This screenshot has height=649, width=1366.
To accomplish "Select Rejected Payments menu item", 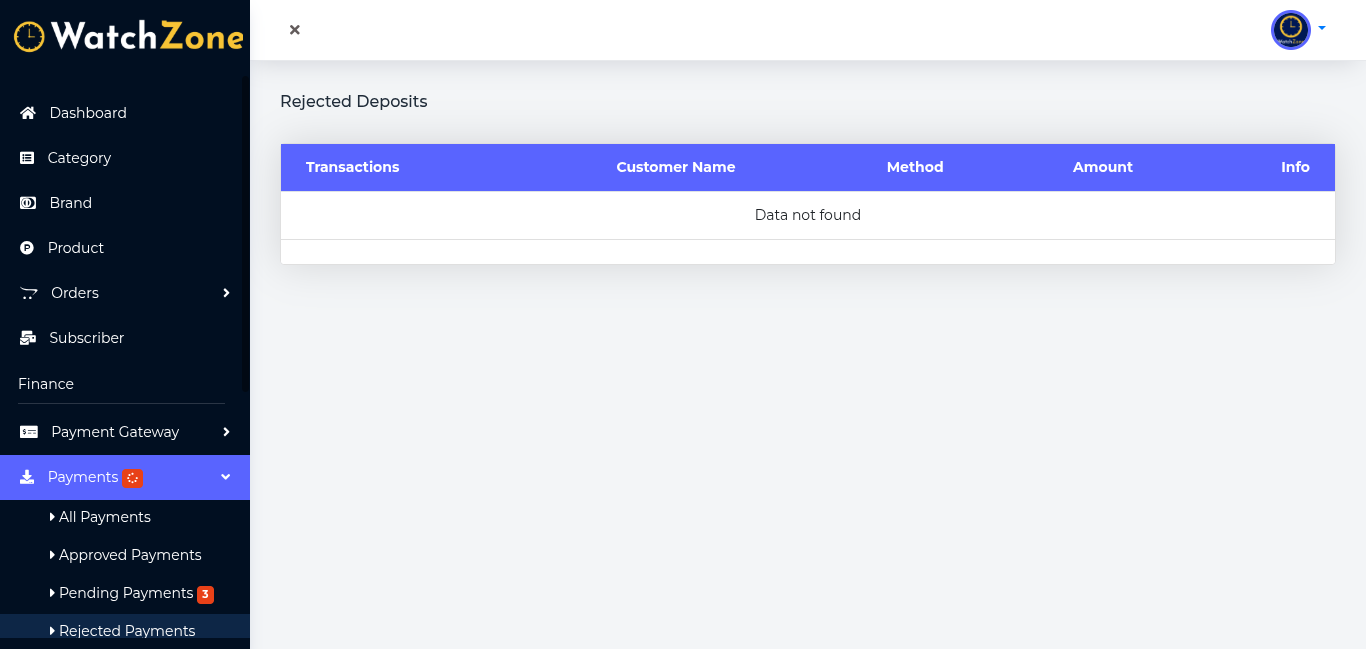I will 126,631.
